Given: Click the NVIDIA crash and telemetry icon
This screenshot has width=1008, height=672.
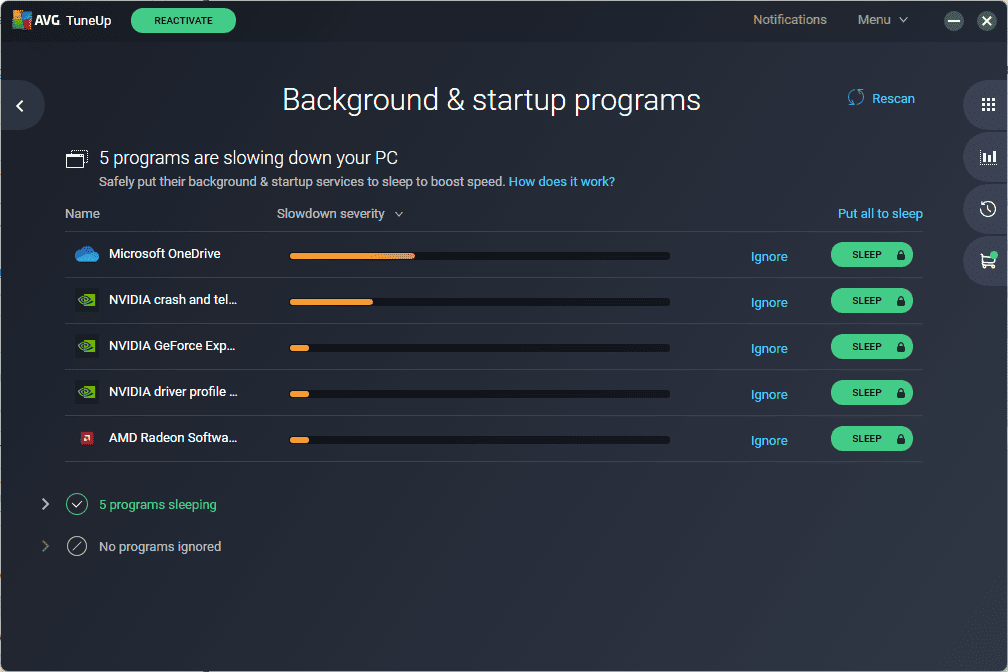Looking at the screenshot, I should (87, 300).
